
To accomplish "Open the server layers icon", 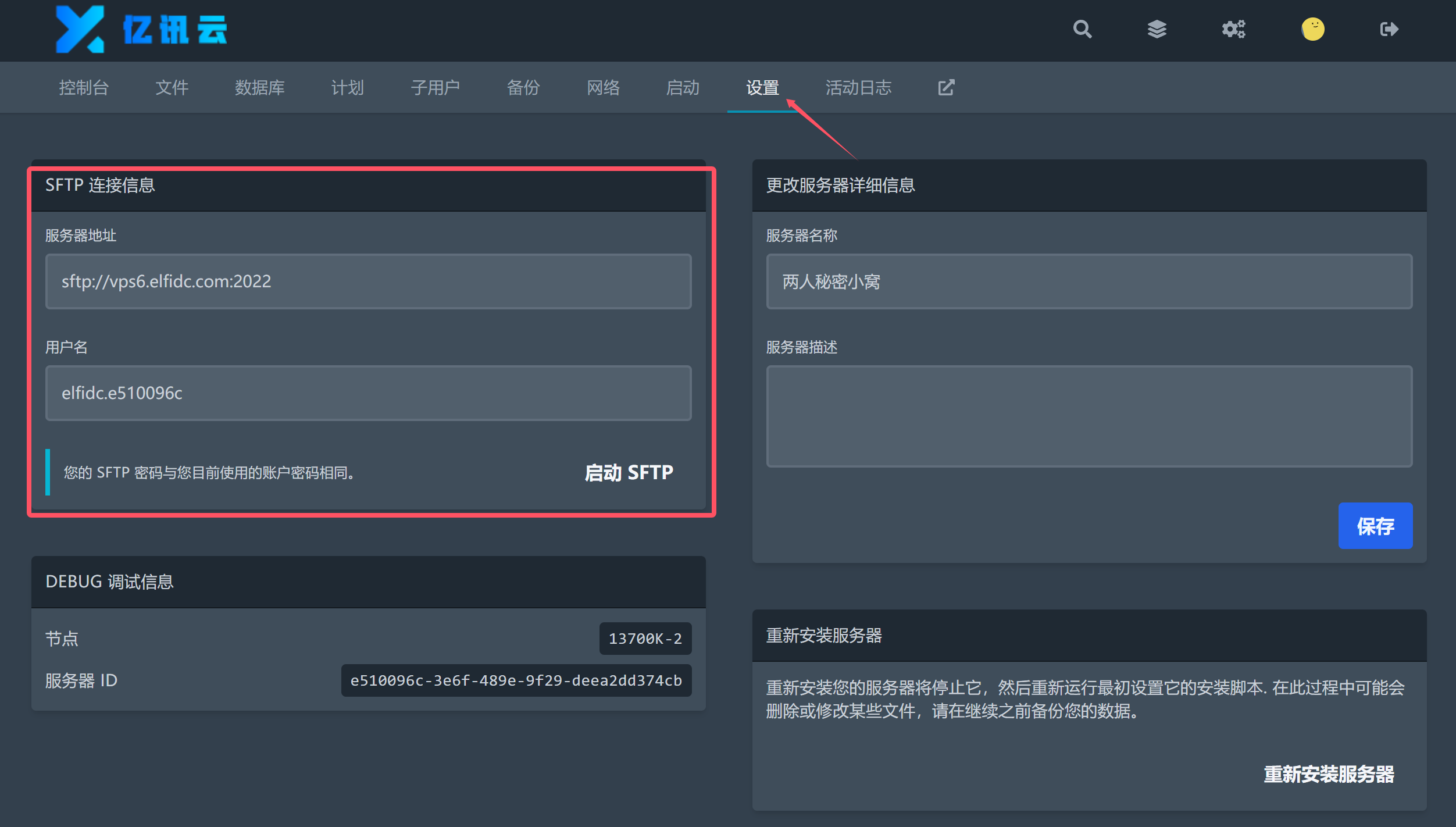I will (x=1157, y=29).
